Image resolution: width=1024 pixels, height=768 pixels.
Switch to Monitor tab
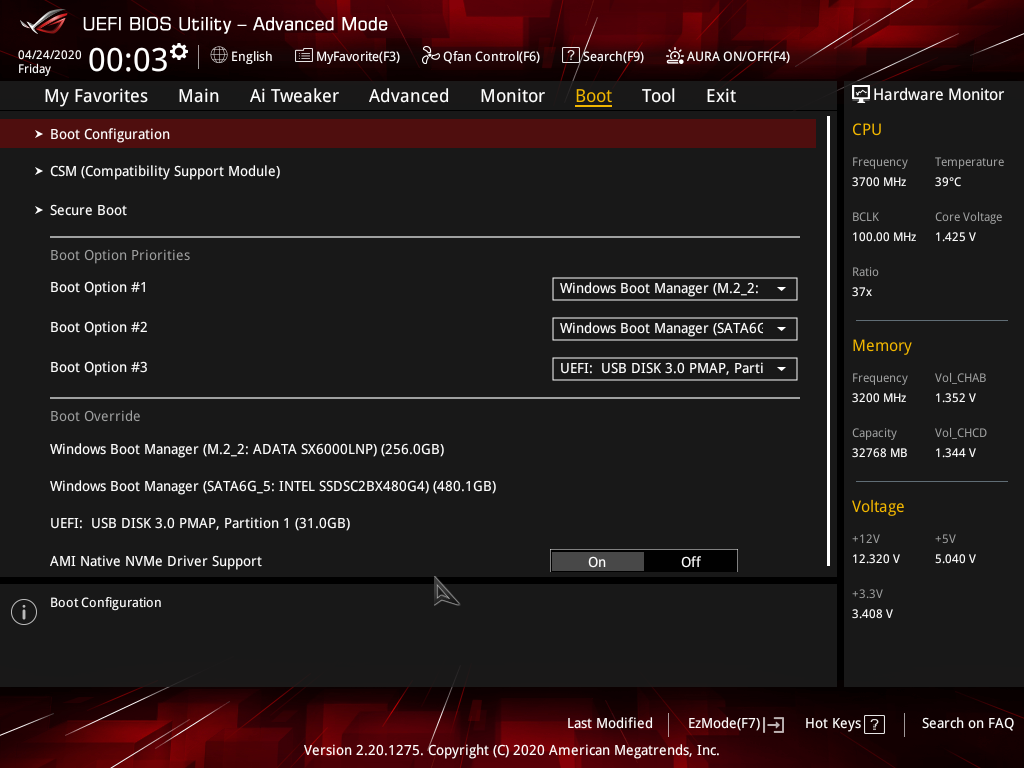pyautogui.click(x=512, y=96)
